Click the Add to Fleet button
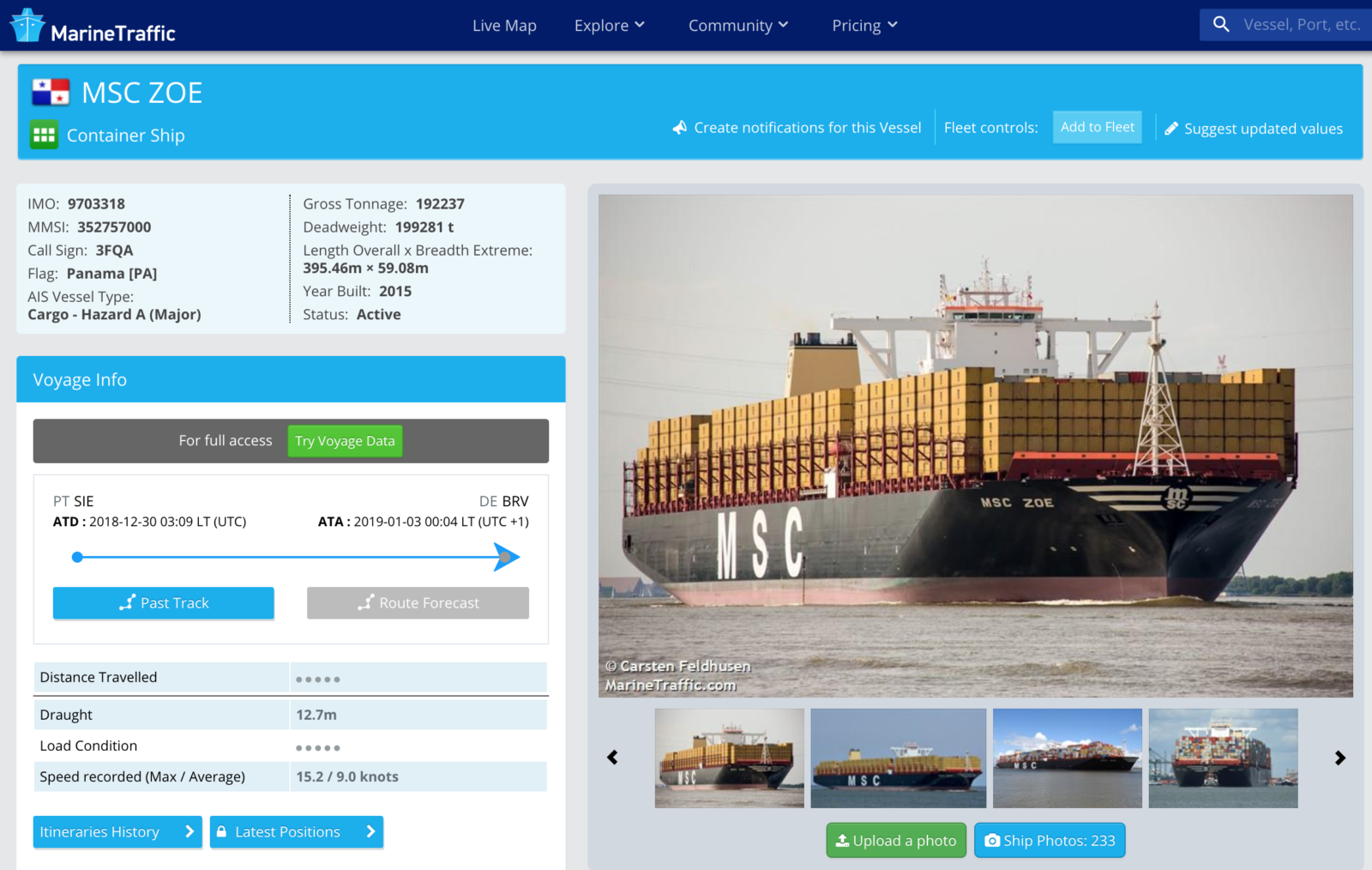Screen dimensions: 1372x870 tap(1097, 127)
